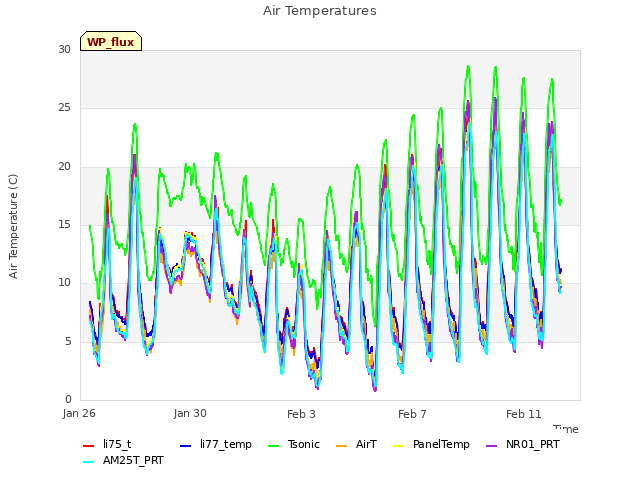This screenshot has width=640, height=480.
Task: Click the WP_flux annotation label
Action: pos(111,41)
